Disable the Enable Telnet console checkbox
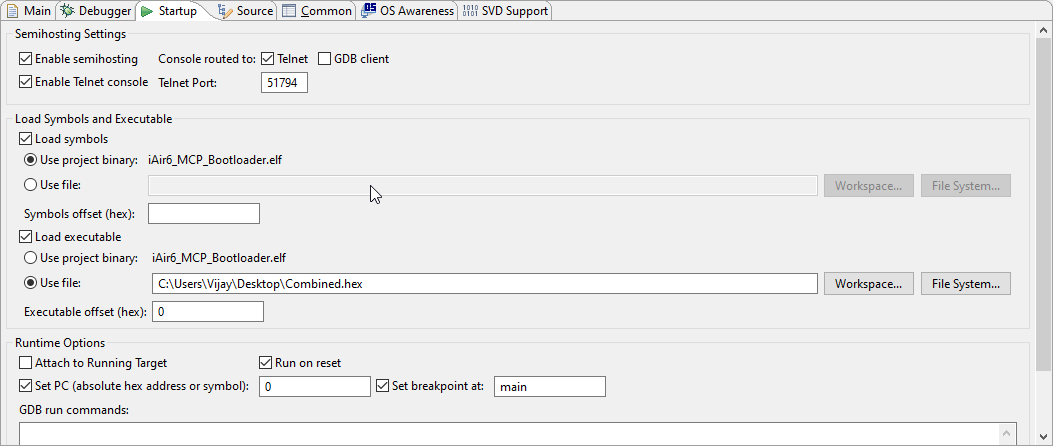 click(x=26, y=82)
